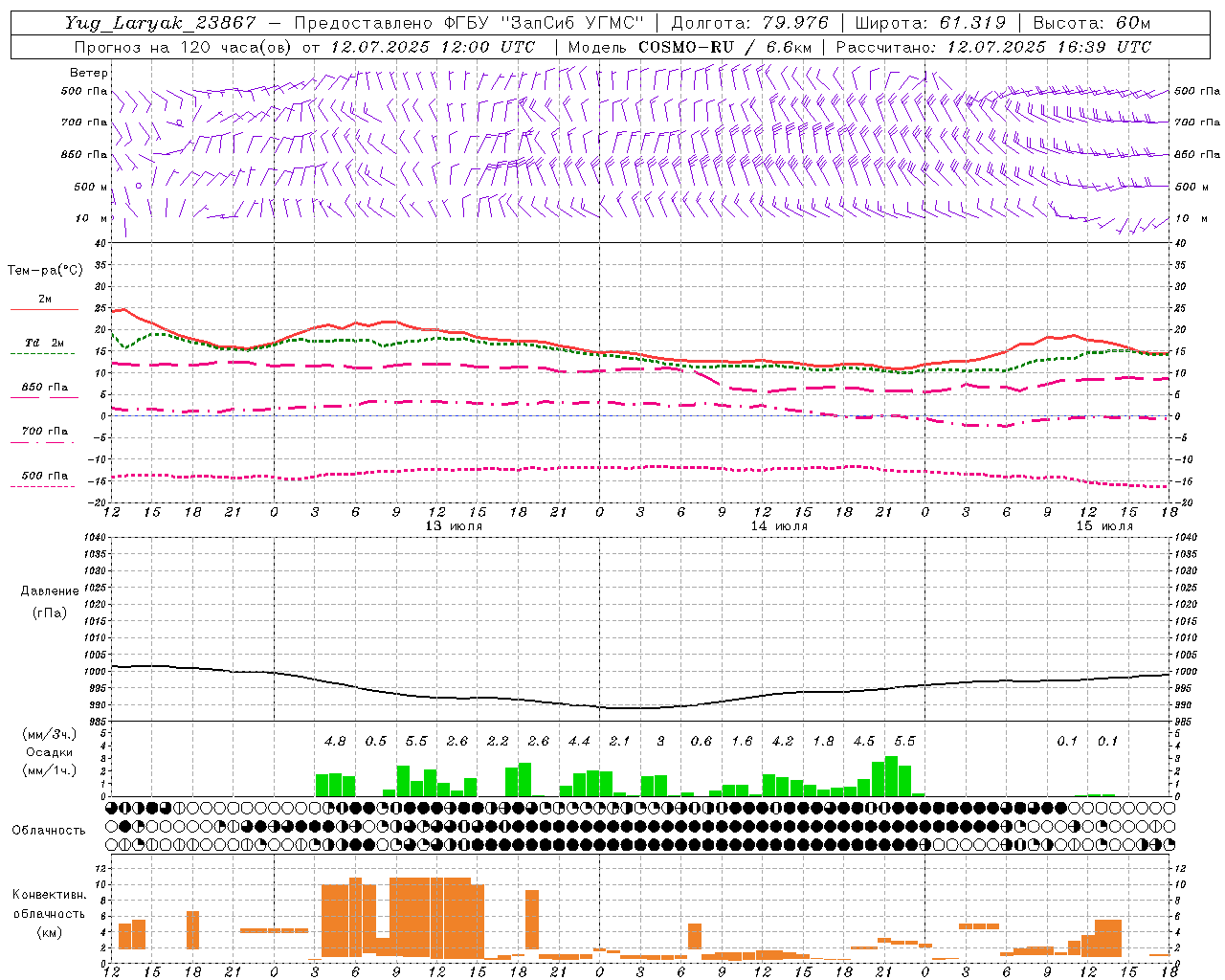Click the red 2м temperature legend line
Viewport: 1225px width, 980px height.
tap(45, 309)
